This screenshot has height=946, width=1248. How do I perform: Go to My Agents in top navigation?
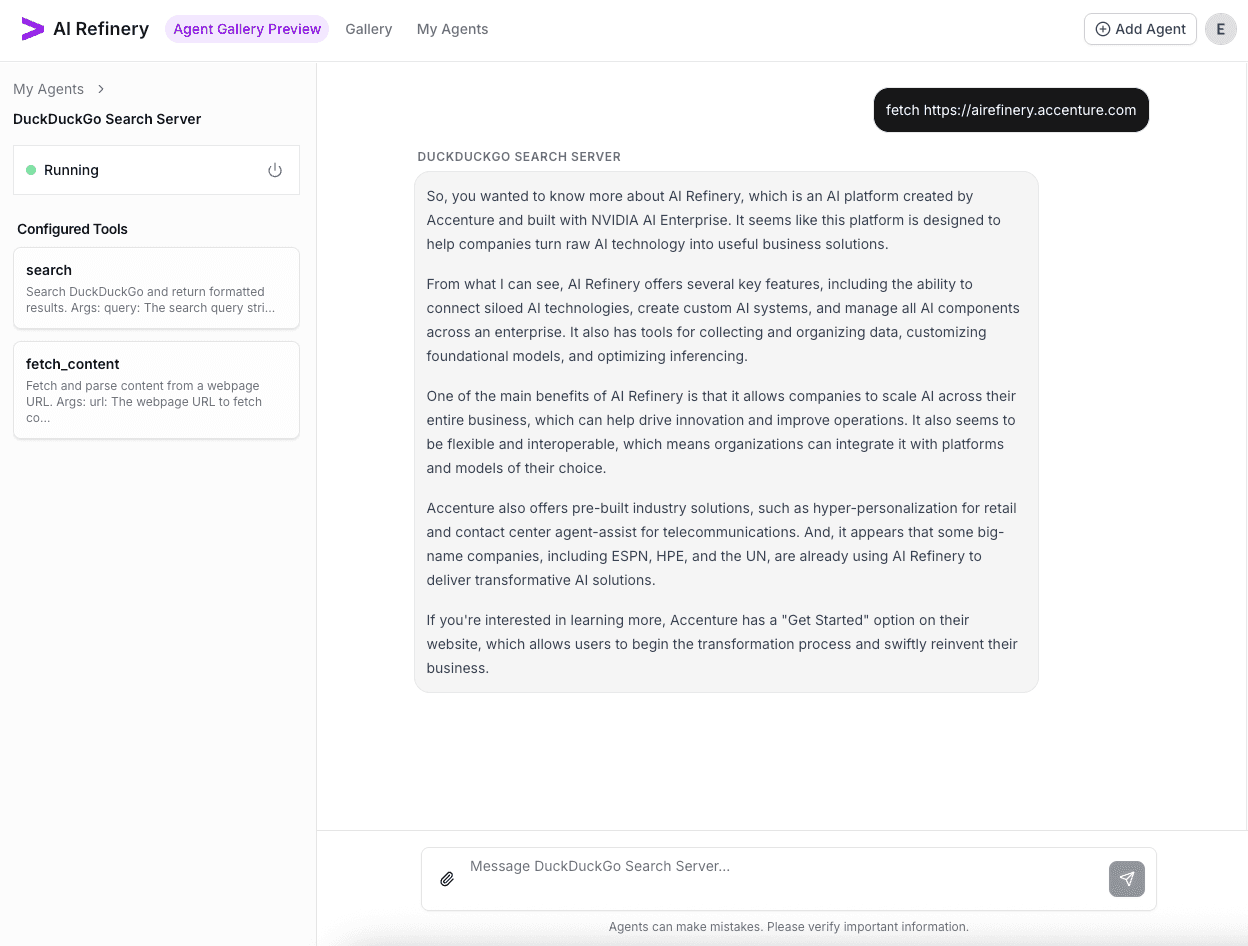[452, 29]
